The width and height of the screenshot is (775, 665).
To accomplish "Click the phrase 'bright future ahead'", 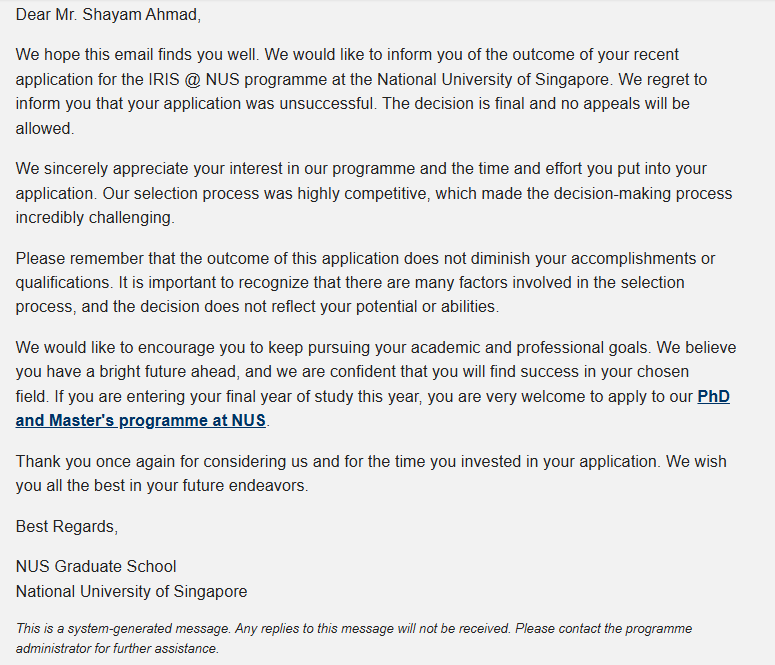I will (x=170, y=372).
